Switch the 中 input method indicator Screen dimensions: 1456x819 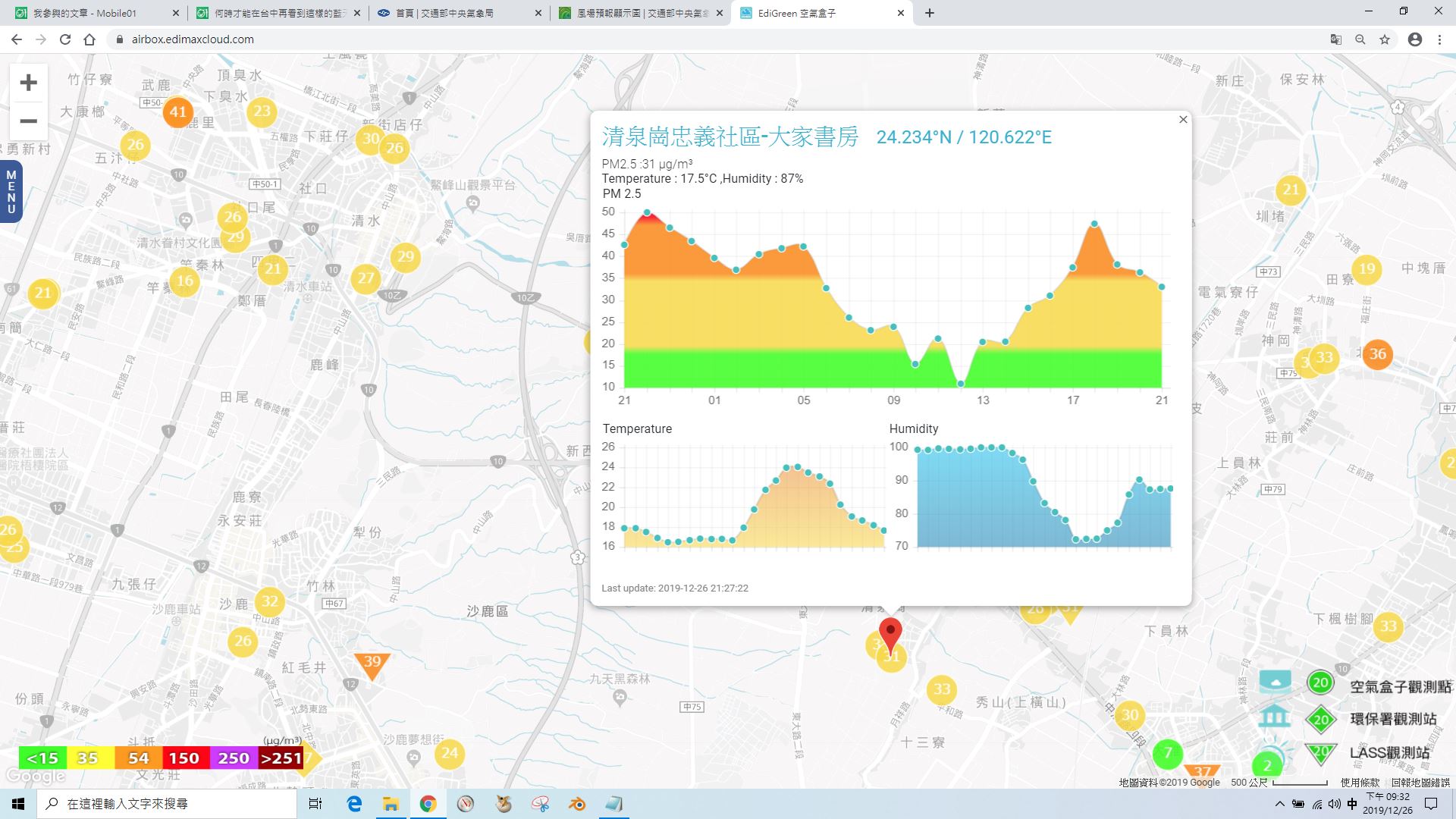click(1352, 804)
